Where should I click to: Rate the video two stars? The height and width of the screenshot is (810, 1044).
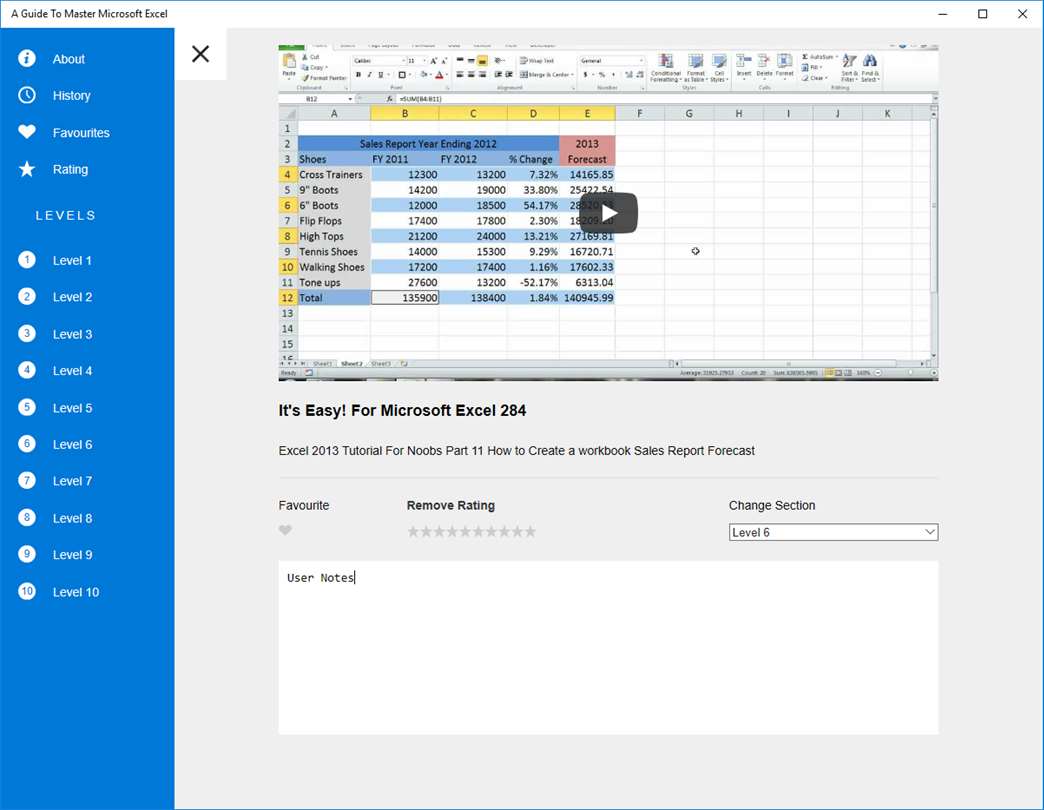[426, 531]
